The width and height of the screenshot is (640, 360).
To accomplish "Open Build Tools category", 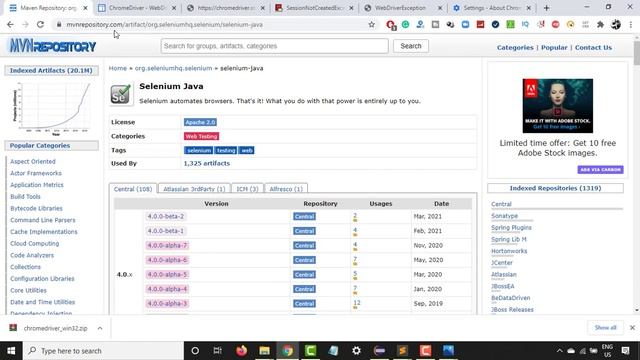I will point(25,197).
